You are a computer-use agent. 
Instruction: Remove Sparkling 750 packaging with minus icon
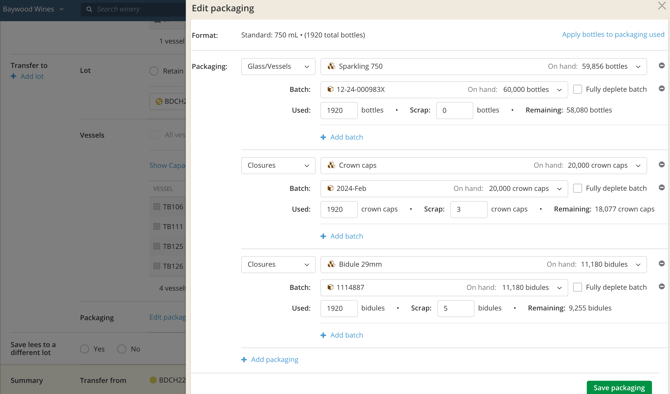661,65
